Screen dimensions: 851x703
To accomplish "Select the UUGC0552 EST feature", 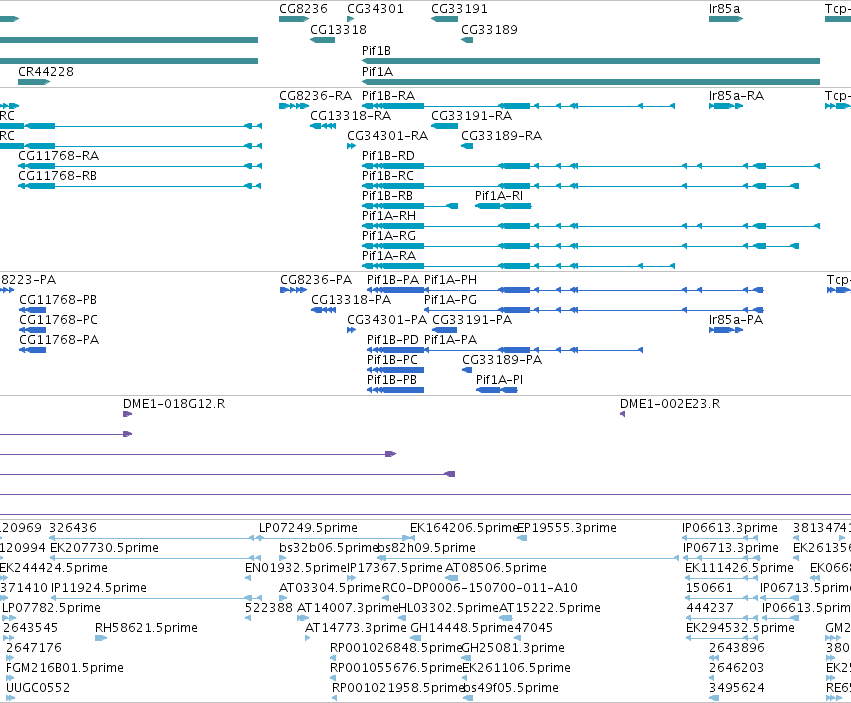I will (10, 698).
